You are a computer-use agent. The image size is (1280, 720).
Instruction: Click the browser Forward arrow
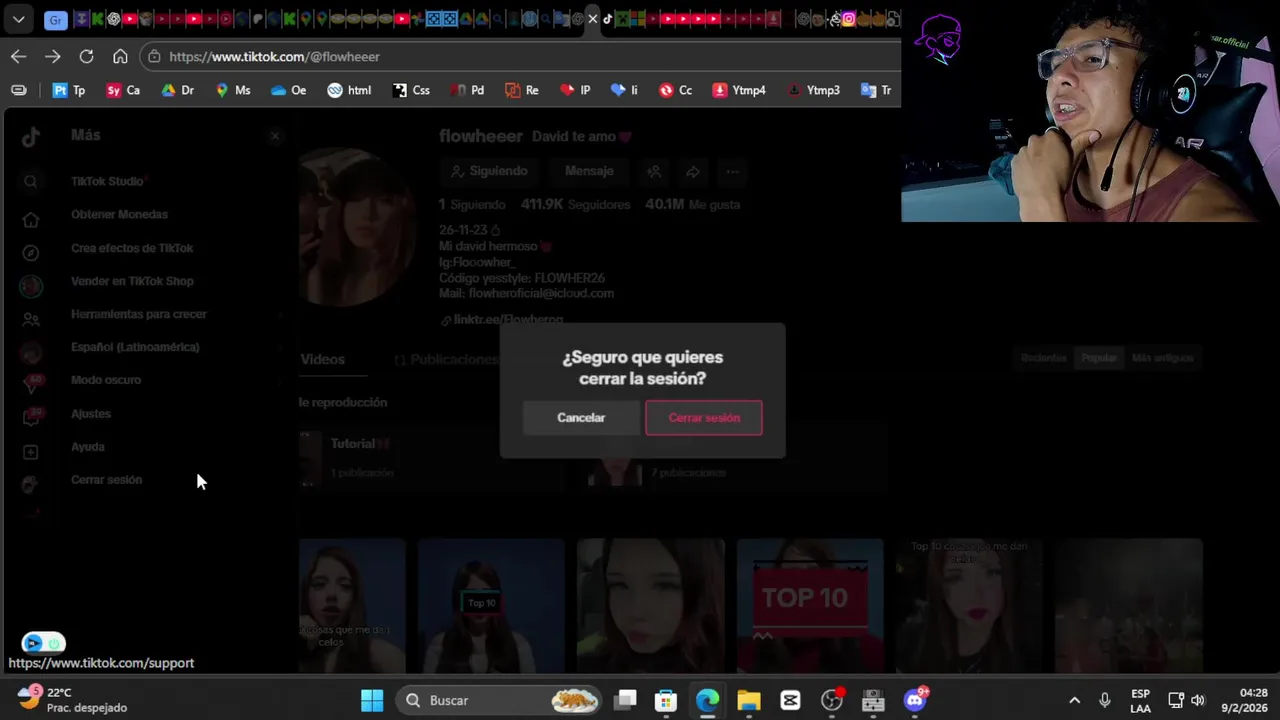52,57
